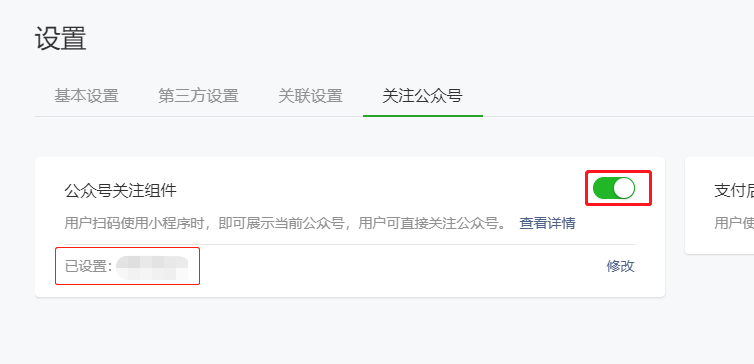Click the description starting with 用户扫码使用小程序时

286,223
